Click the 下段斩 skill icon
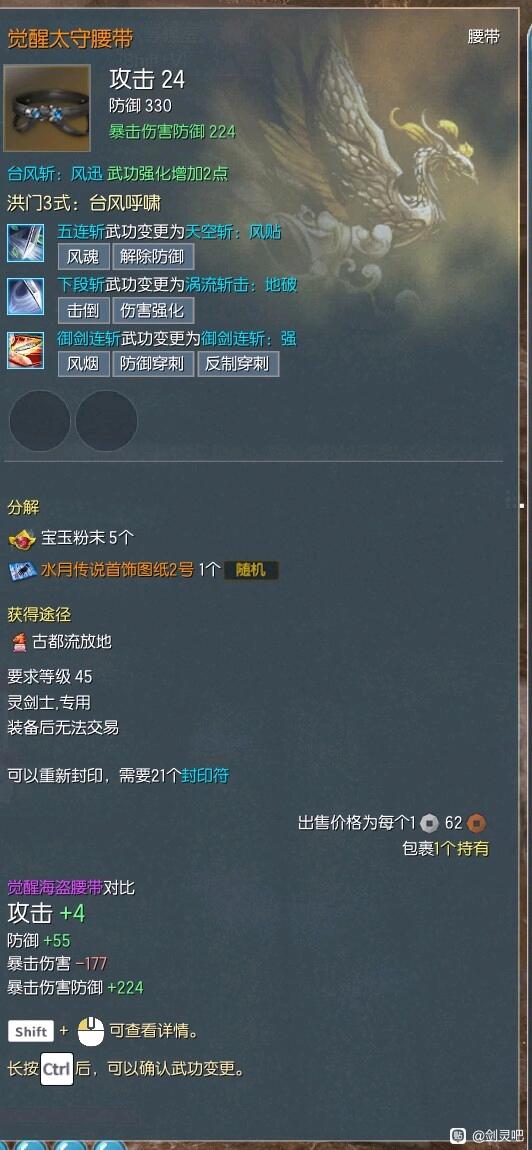The image size is (532, 1150). pyautogui.click(x=26, y=296)
